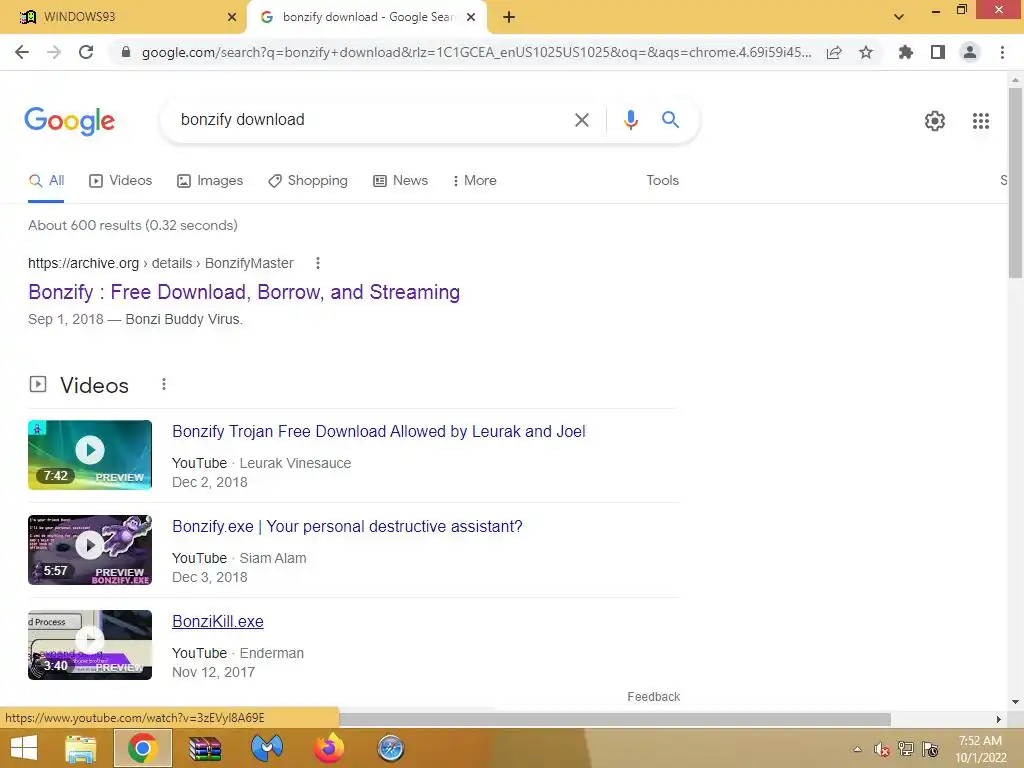The width and height of the screenshot is (1024, 768).
Task: Run search with the magnifier icon
Action: [670, 120]
